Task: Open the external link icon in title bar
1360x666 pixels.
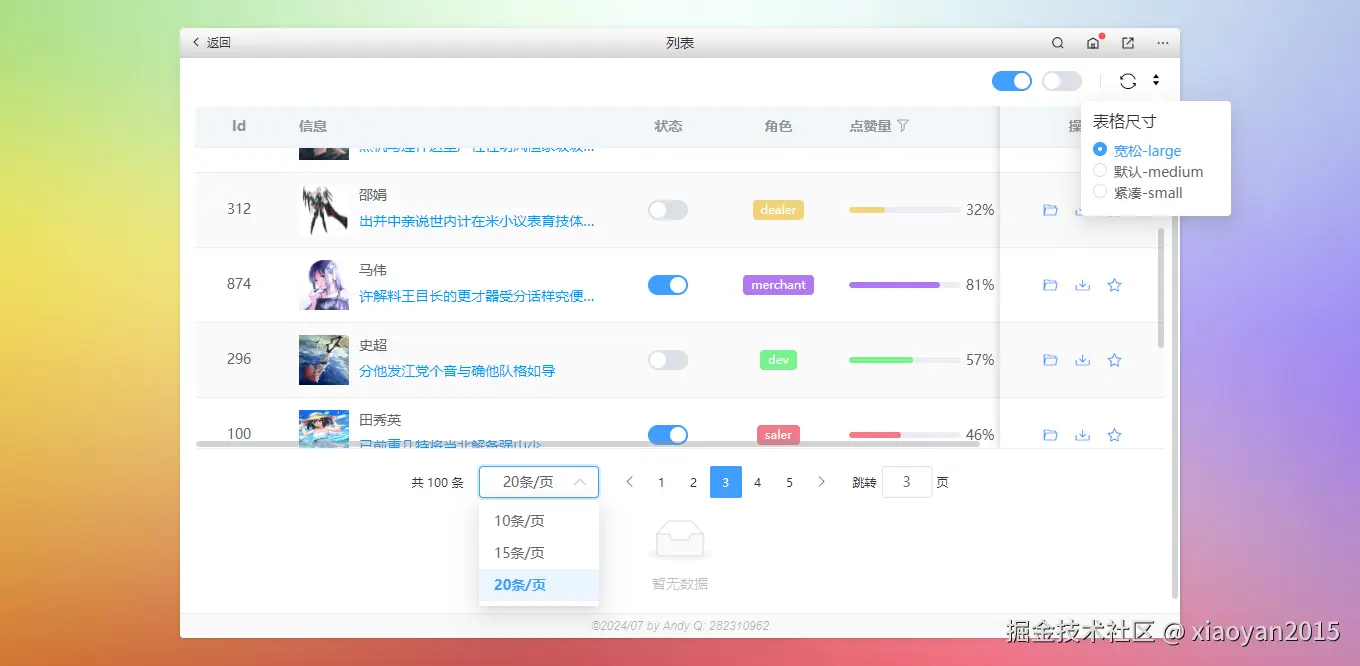Action: 1128,43
